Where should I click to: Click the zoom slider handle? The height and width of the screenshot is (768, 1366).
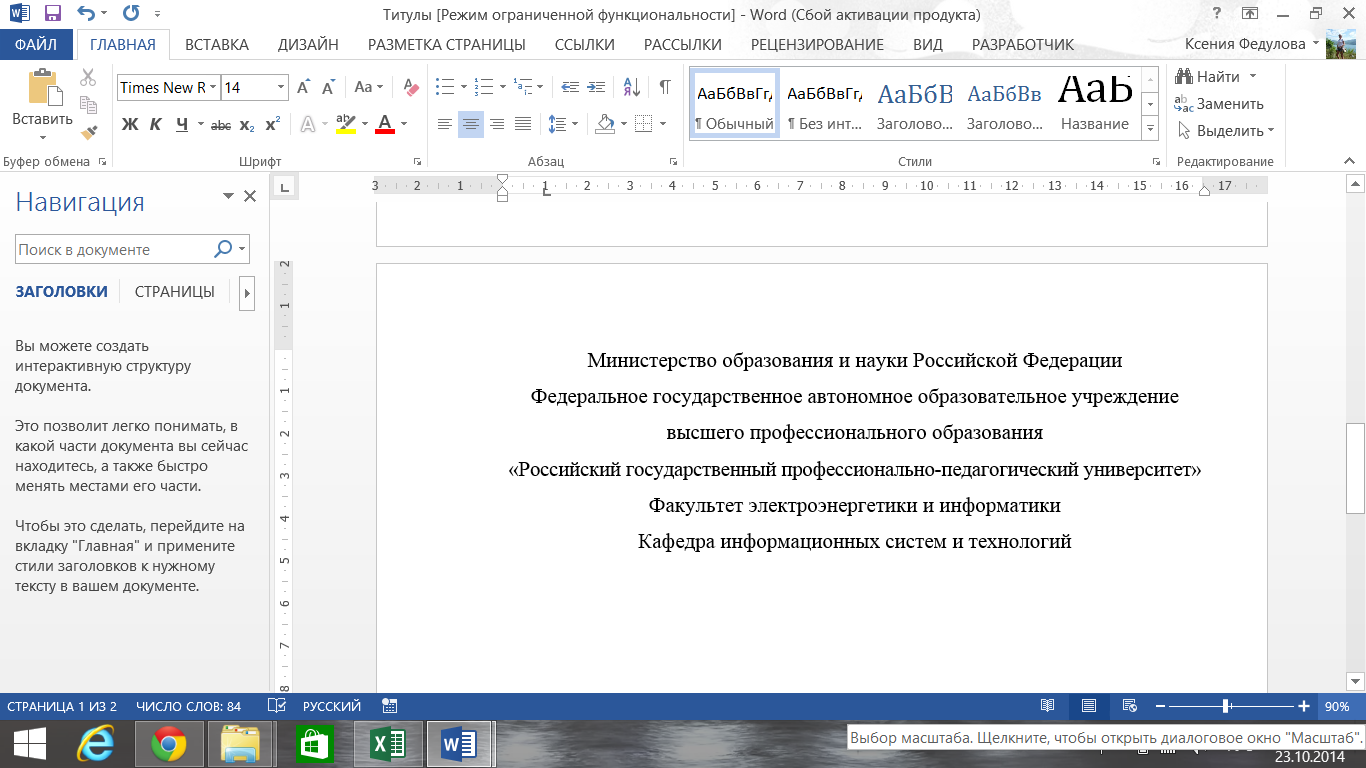click(x=1226, y=706)
